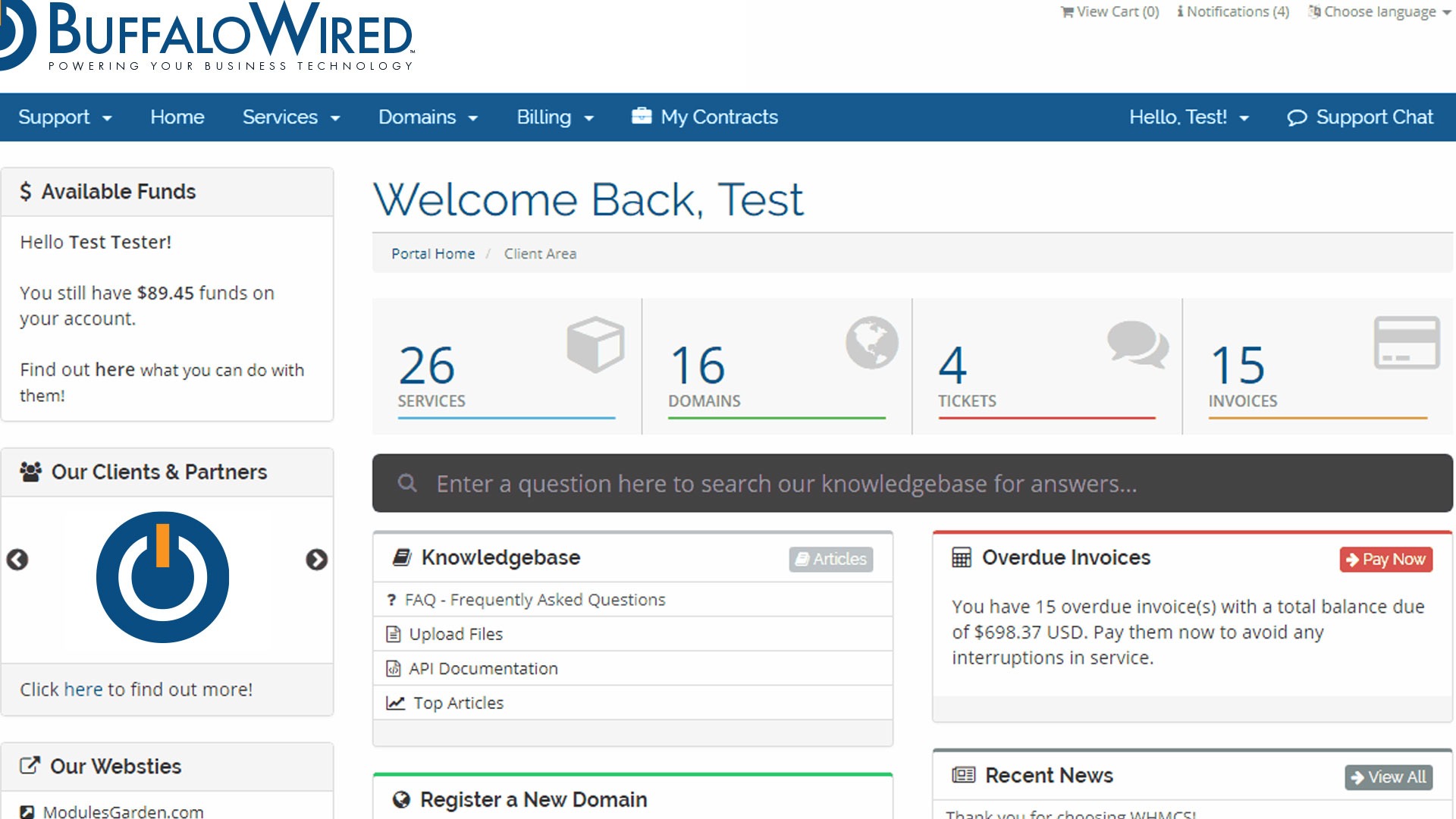Open the Support menu
This screenshot has height=819, width=1456.
coord(64,117)
